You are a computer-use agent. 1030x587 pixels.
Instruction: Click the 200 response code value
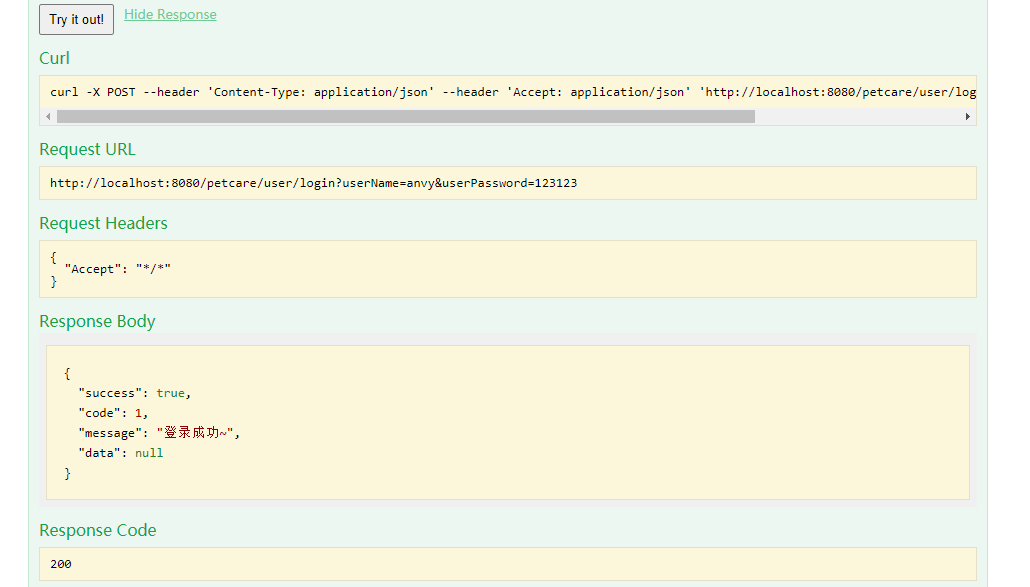pos(61,564)
